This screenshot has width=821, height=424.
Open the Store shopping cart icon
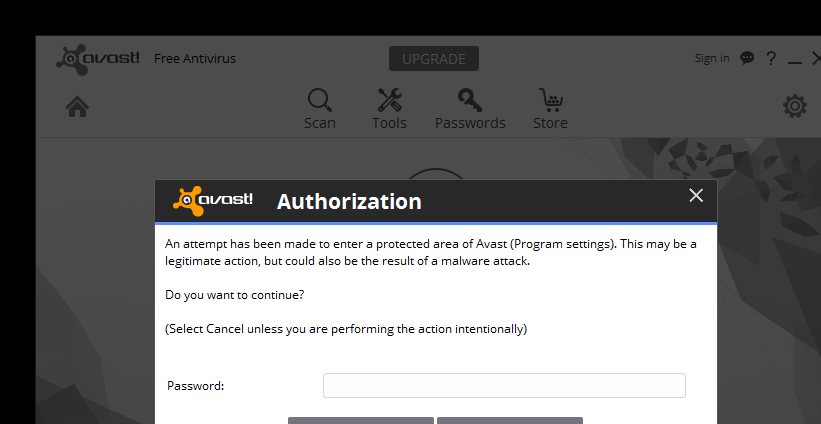point(549,101)
